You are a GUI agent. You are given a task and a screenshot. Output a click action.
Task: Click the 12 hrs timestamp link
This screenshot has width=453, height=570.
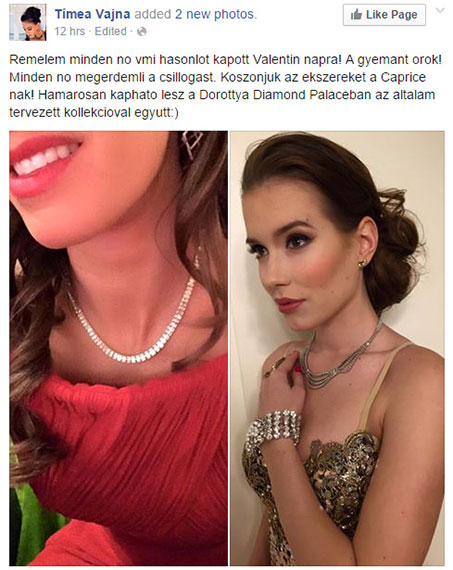[69, 32]
